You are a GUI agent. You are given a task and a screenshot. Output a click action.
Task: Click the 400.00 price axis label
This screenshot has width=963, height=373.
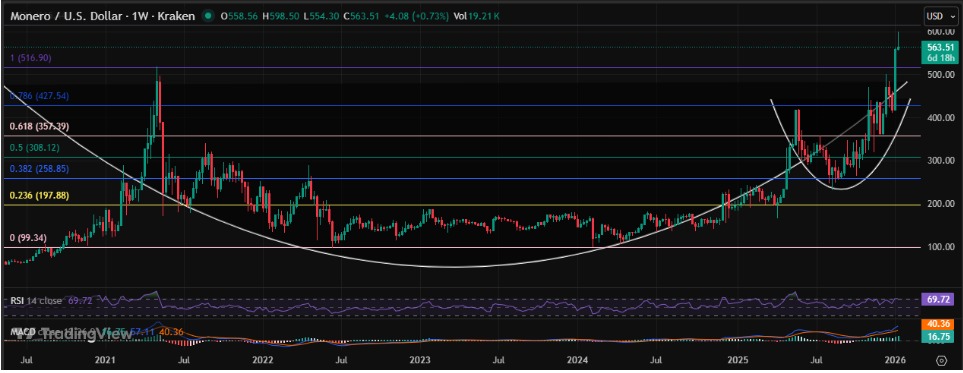(x=941, y=117)
